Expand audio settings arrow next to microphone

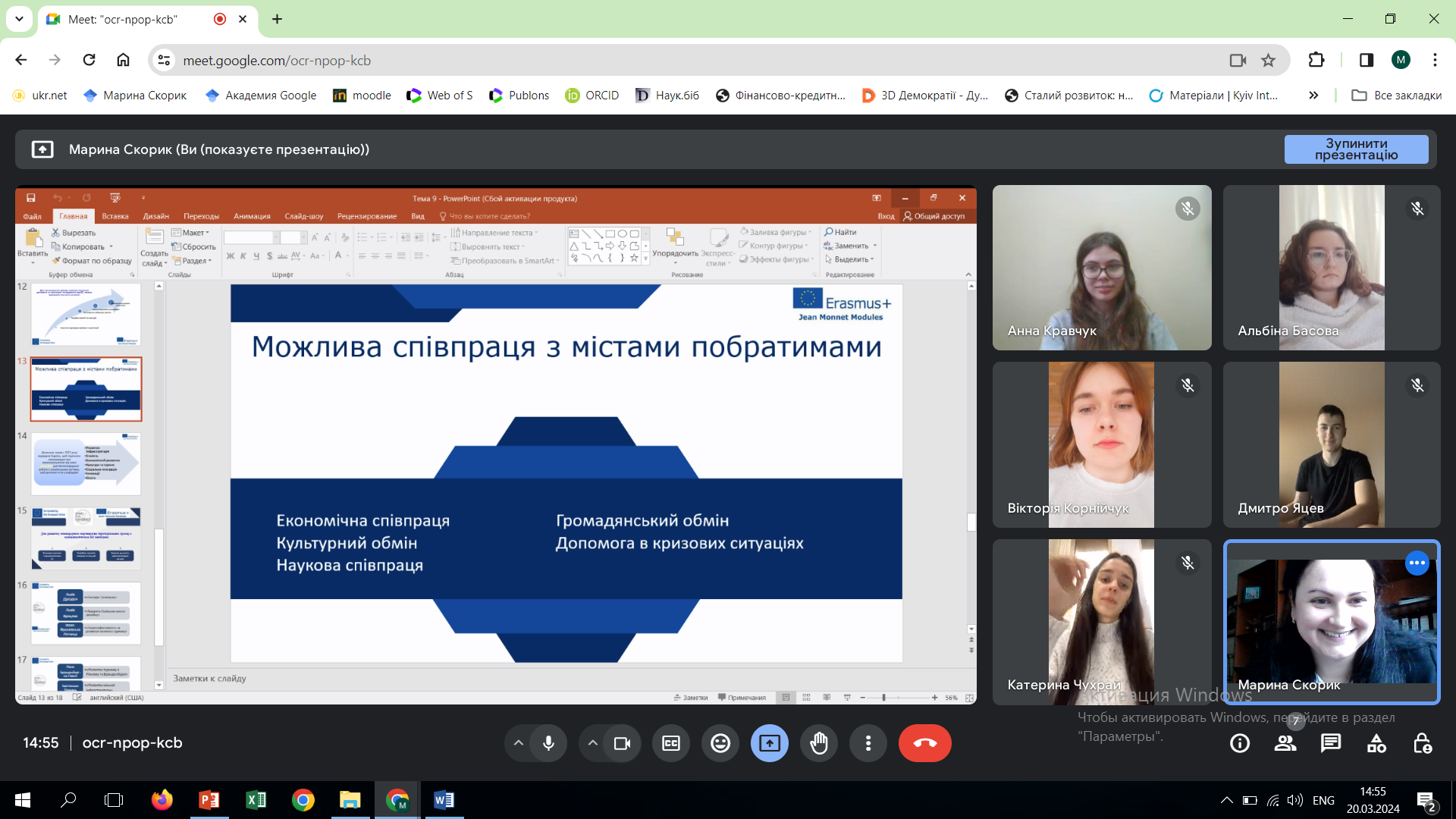click(x=519, y=743)
